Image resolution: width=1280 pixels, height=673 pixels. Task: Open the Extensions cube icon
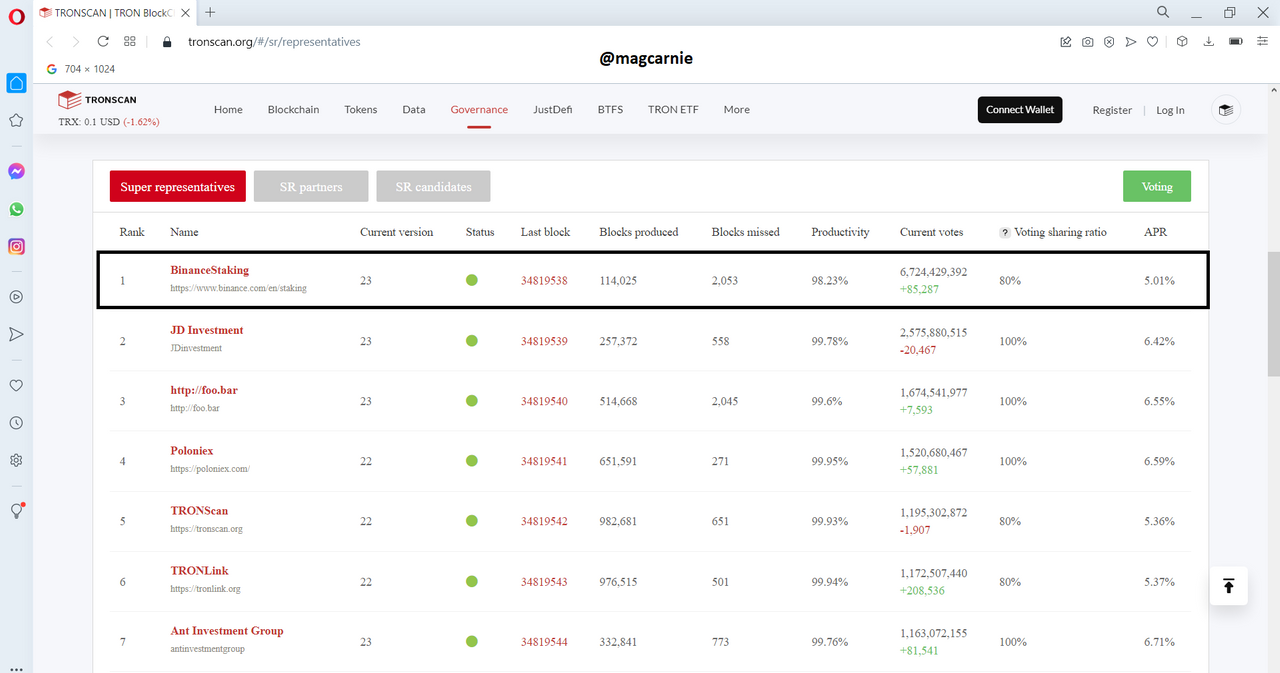point(1182,42)
